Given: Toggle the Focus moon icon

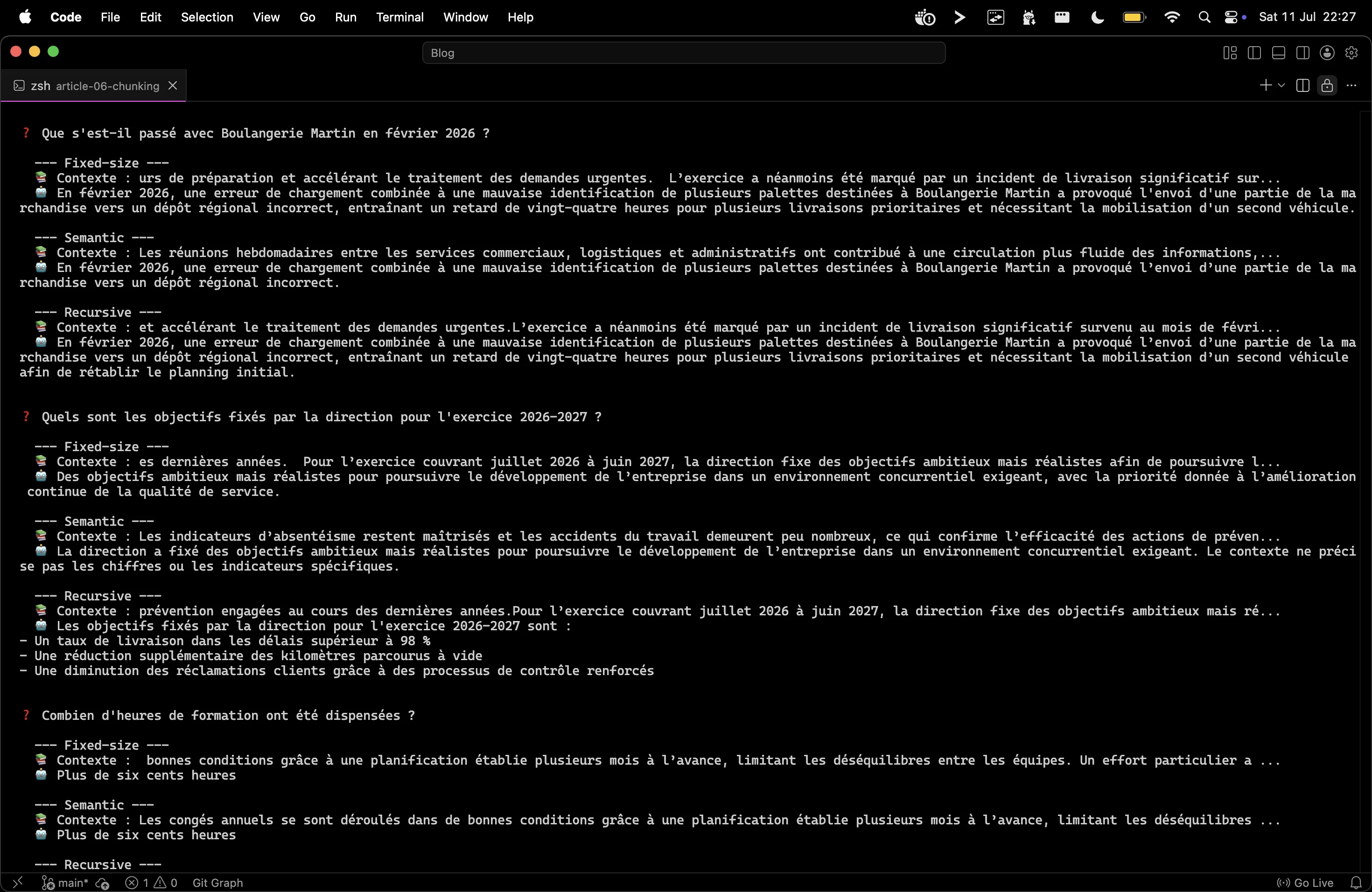Looking at the screenshot, I should click(x=1098, y=17).
